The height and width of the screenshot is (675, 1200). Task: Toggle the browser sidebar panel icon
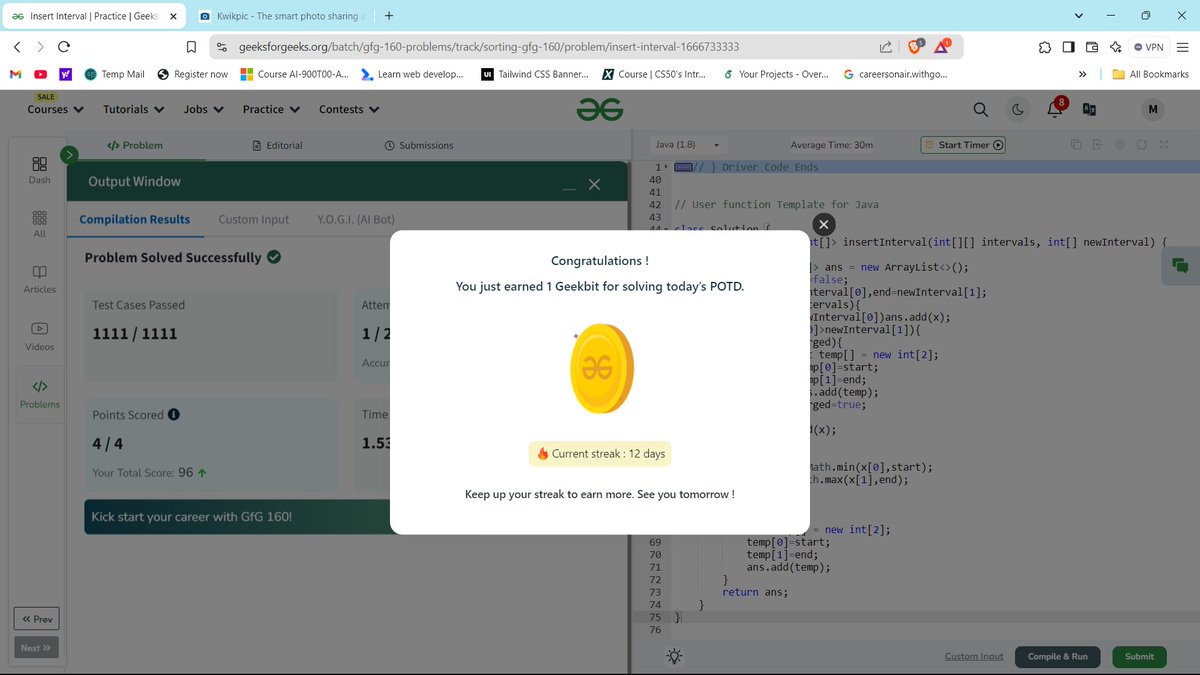tap(1068, 47)
